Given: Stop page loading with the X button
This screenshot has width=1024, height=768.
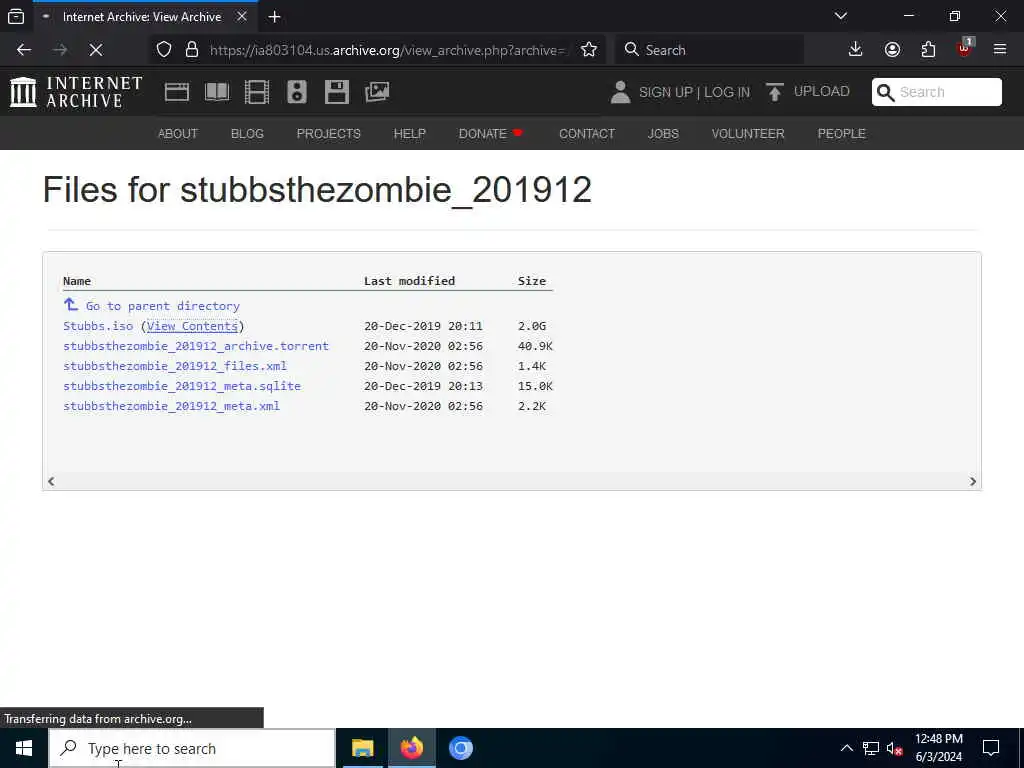Looking at the screenshot, I should click(x=95, y=50).
